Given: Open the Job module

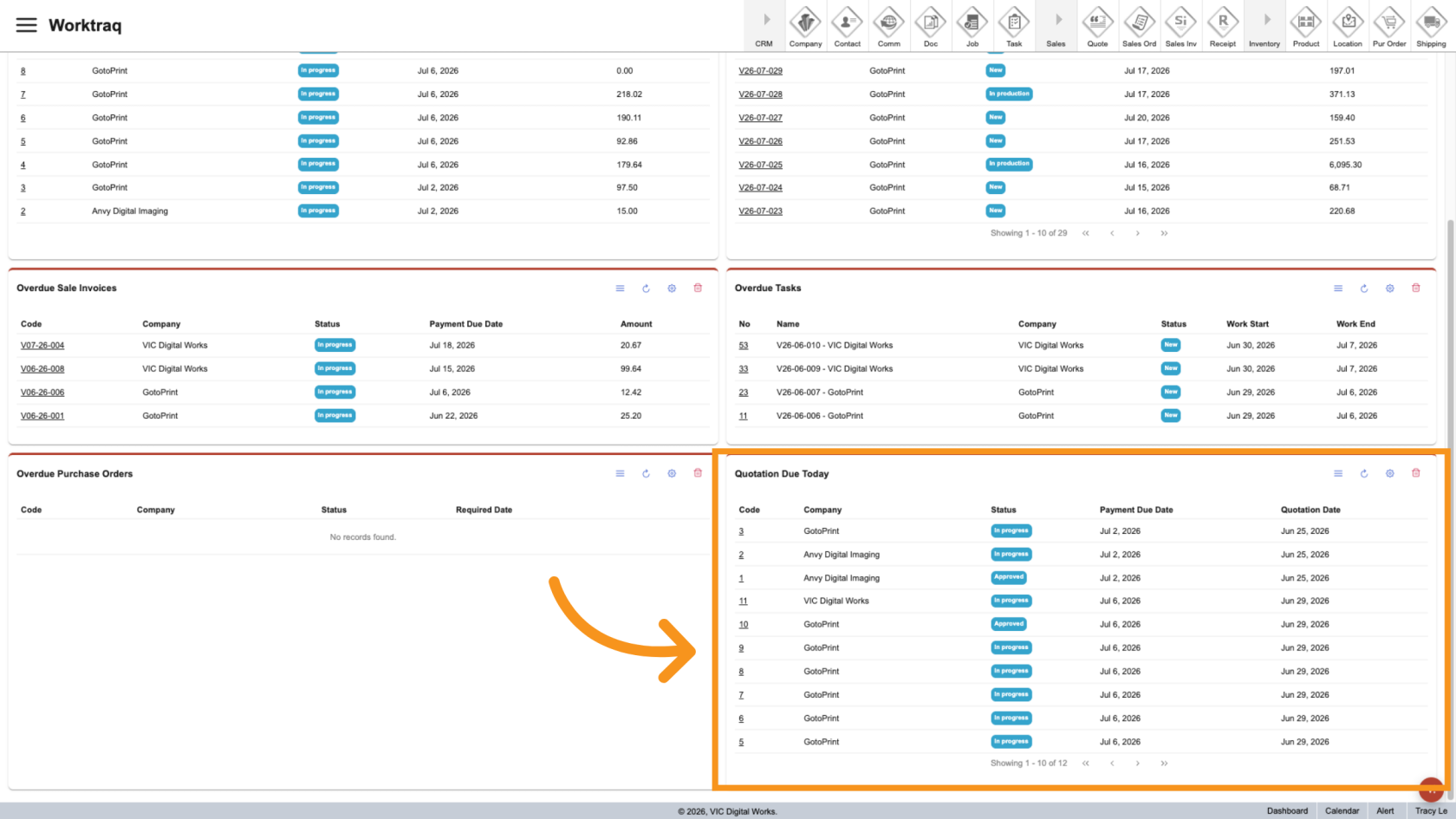Looking at the screenshot, I should pos(972,26).
